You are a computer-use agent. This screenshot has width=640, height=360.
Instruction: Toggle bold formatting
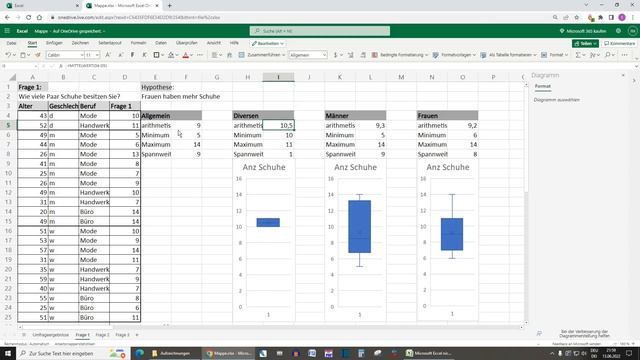click(132, 55)
